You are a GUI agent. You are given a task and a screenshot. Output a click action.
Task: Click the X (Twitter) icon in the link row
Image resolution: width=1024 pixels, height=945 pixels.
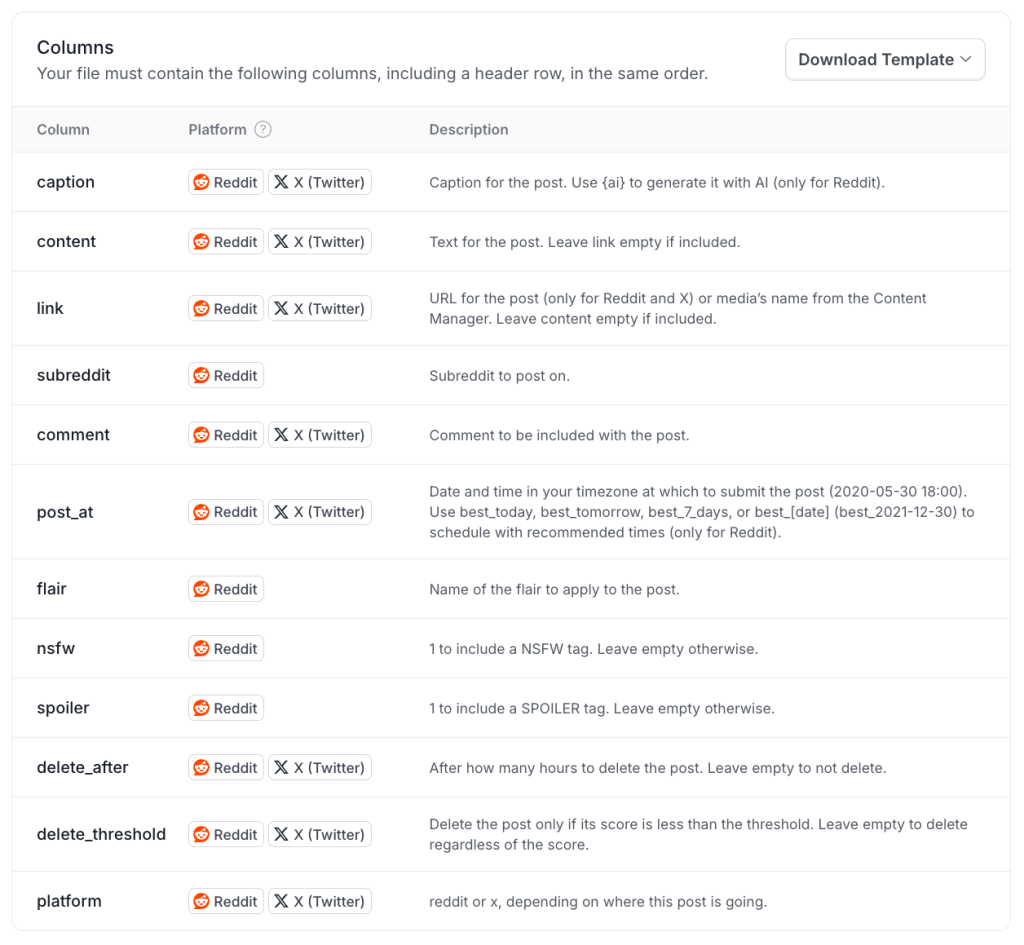(x=281, y=308)
